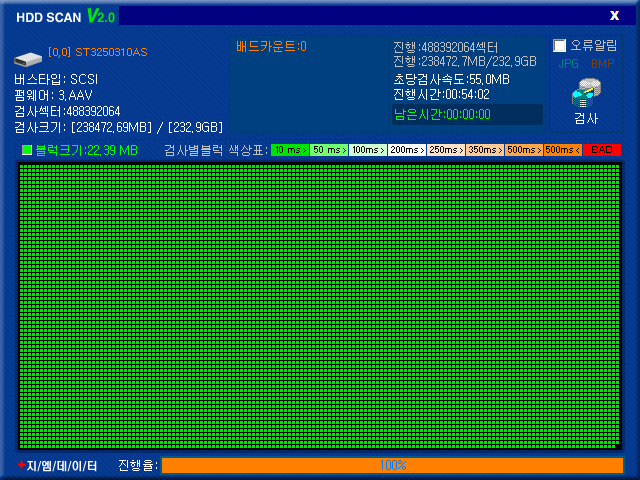Click the green 블럭크기 indicator square
The width and height of the screenshot is (640, 480).
(27, 150)
